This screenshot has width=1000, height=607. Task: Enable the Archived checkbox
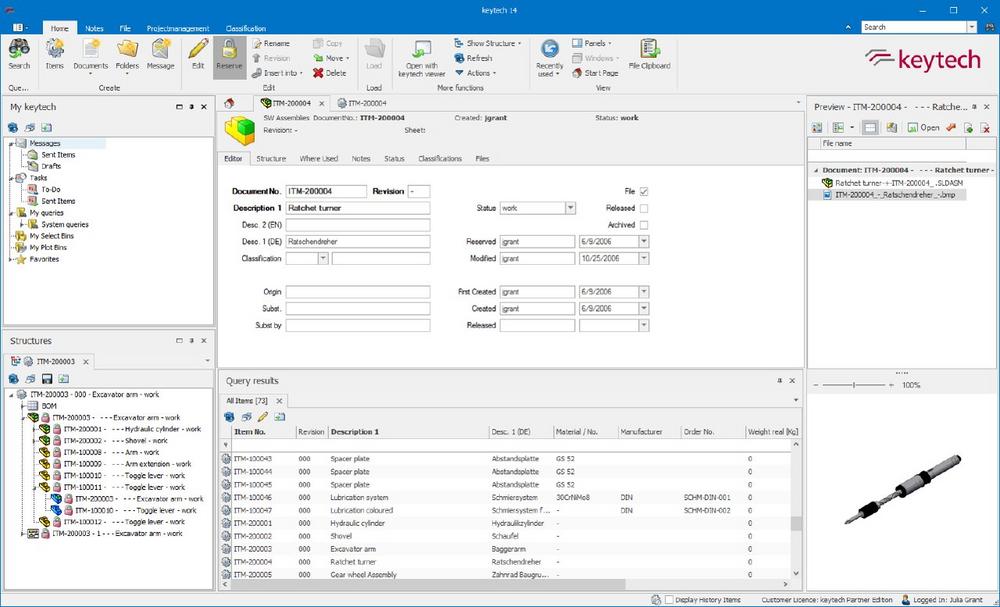[644, 225]
